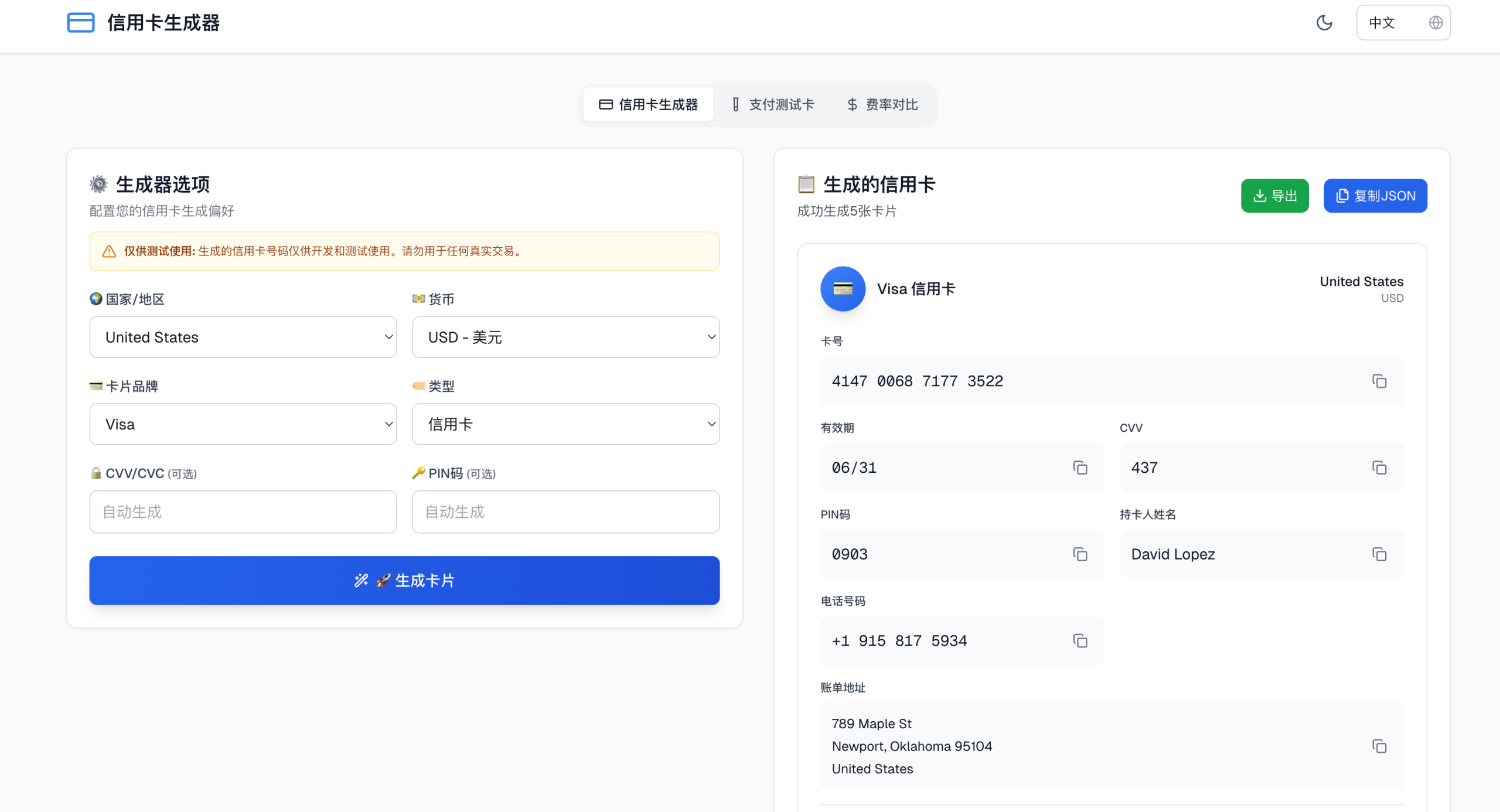Switch to the 费率对比 tab
This screenshot has width=1500, height=812.
coord(882,105)
